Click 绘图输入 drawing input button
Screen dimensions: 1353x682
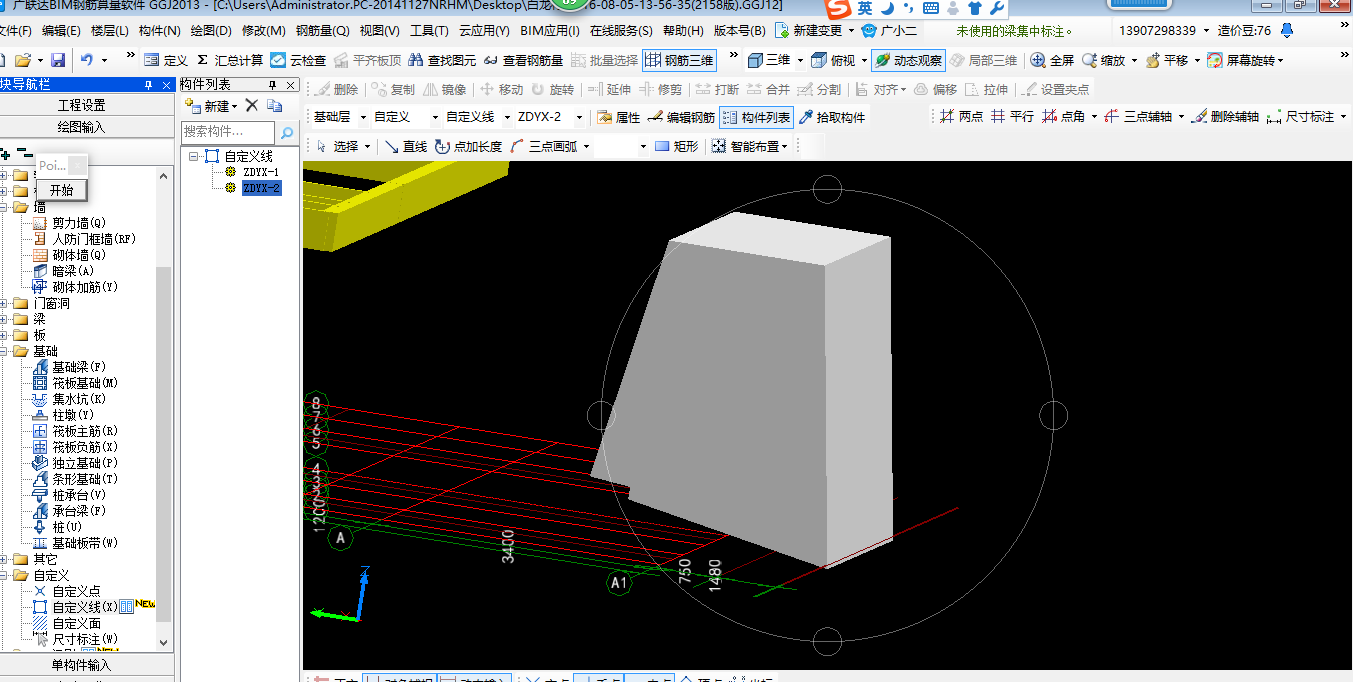click(81, 127)
